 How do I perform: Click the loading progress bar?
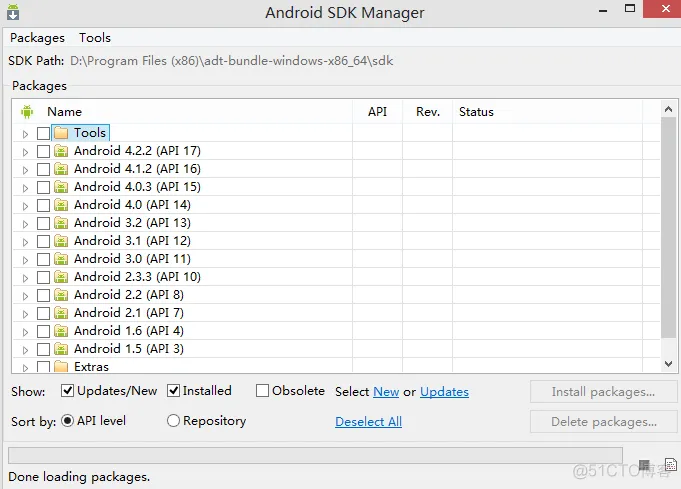(315, 456)
